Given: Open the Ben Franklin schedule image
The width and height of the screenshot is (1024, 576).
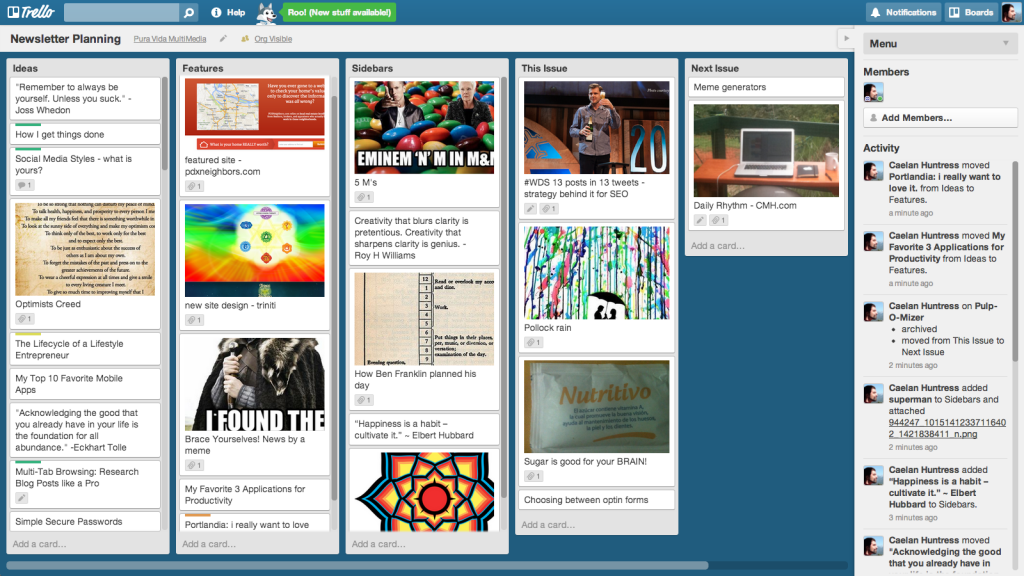Looking at the screenshot, I should click(x=424, y=319).
